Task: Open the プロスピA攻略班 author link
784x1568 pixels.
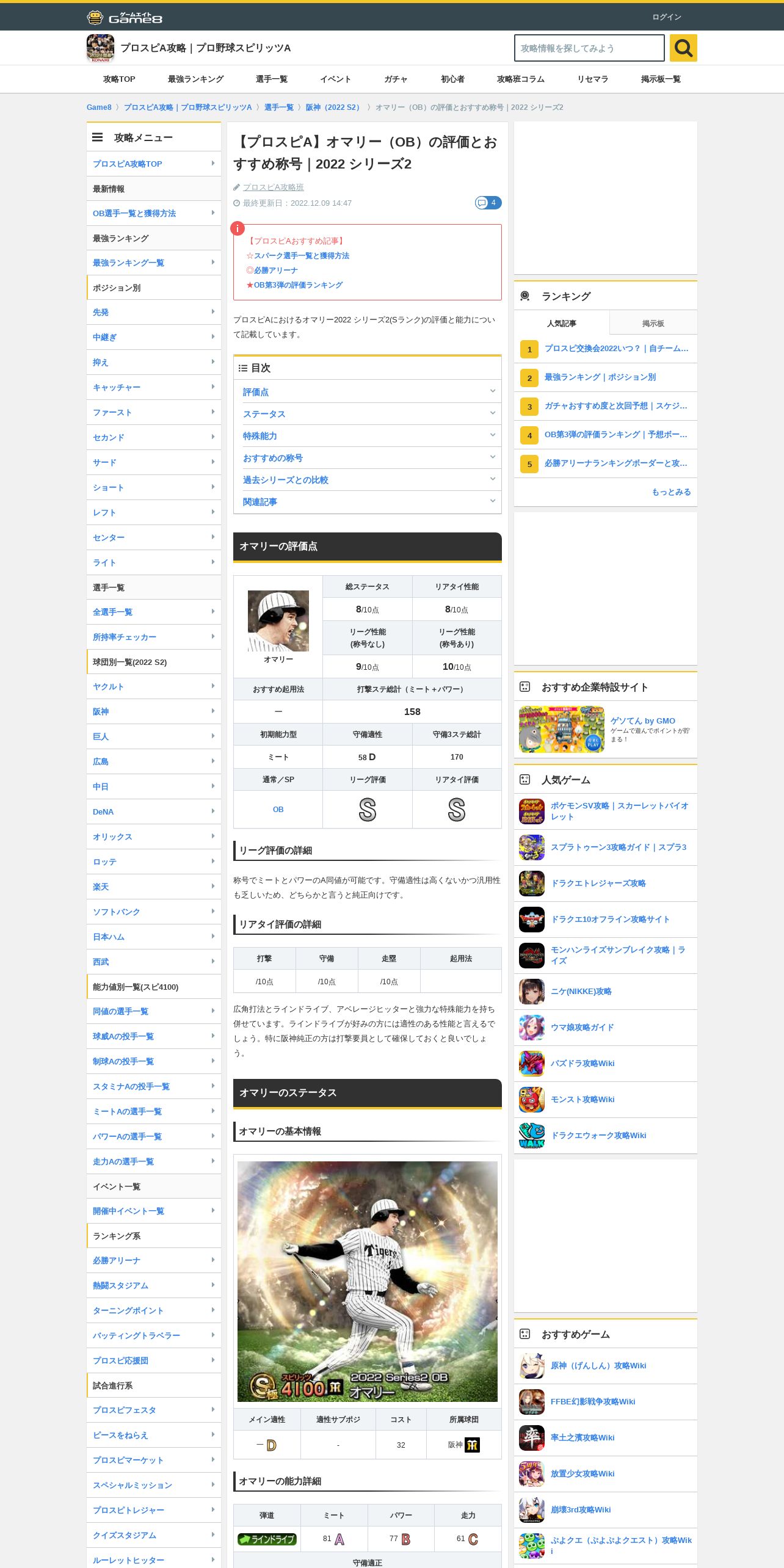Action: (273, 187)
